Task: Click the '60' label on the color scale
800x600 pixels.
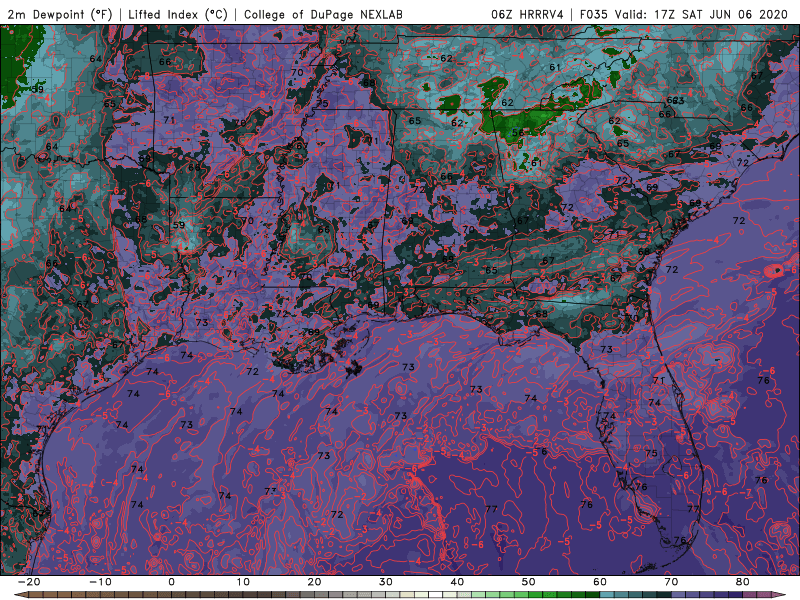Action: click(x=600, y=582)
